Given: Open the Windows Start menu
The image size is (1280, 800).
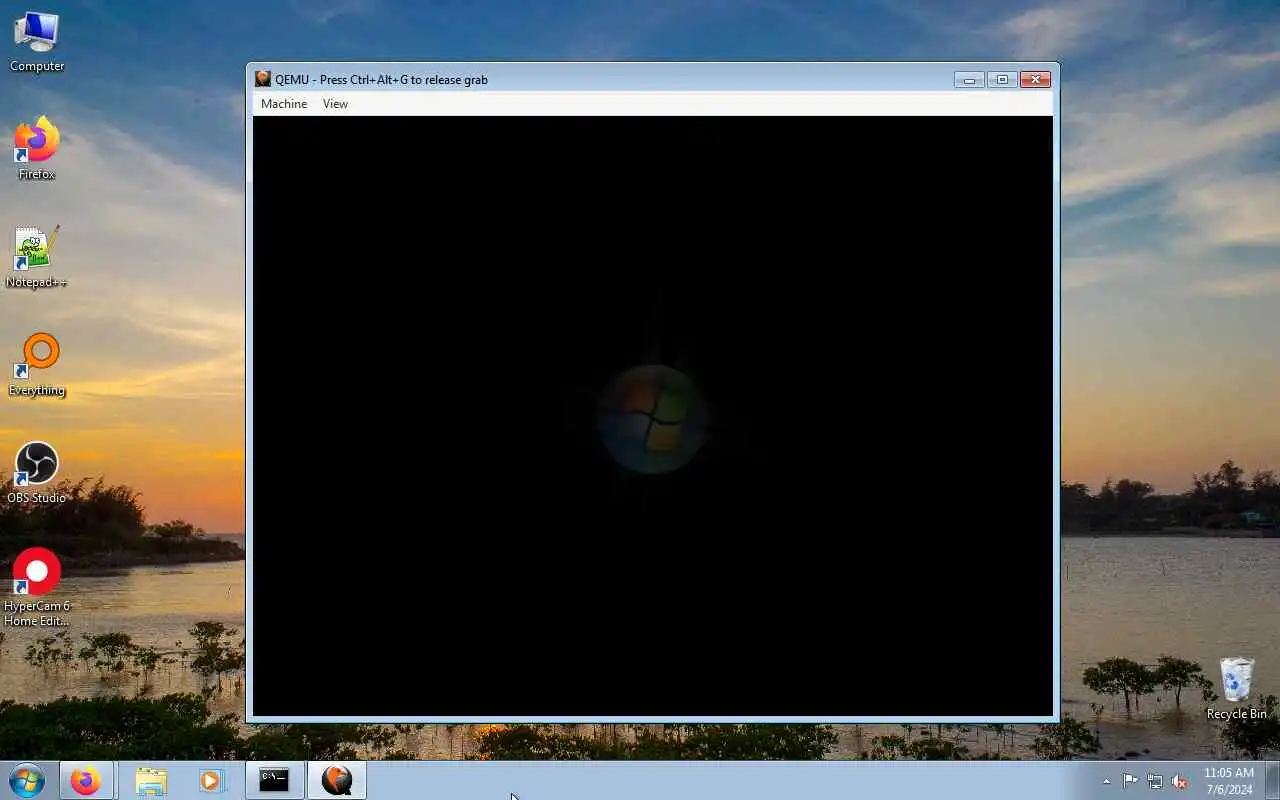Looking at the screenshot, I should click(x=27, y=780).
